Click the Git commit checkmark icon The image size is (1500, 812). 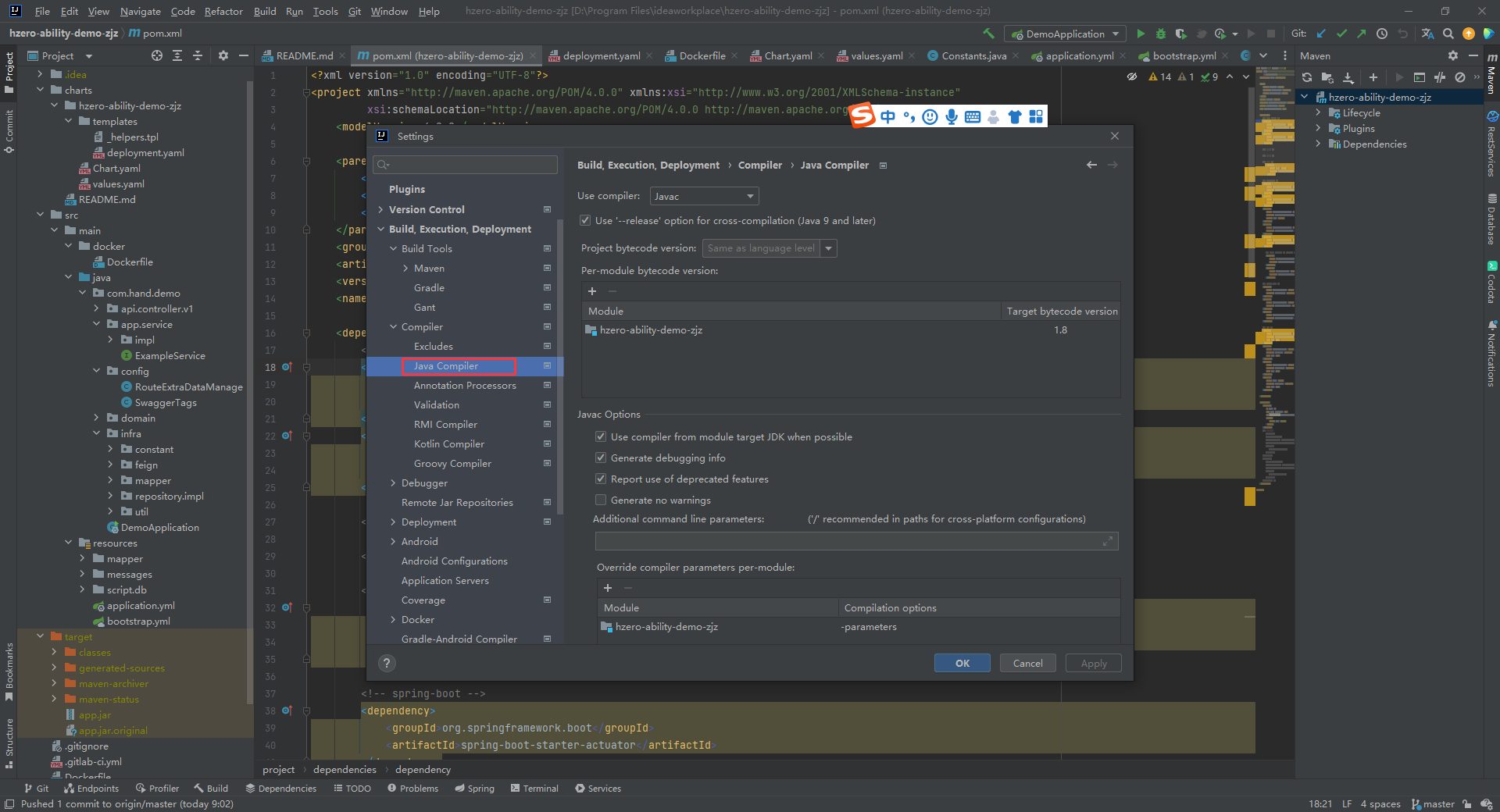tap(1341, 34)
